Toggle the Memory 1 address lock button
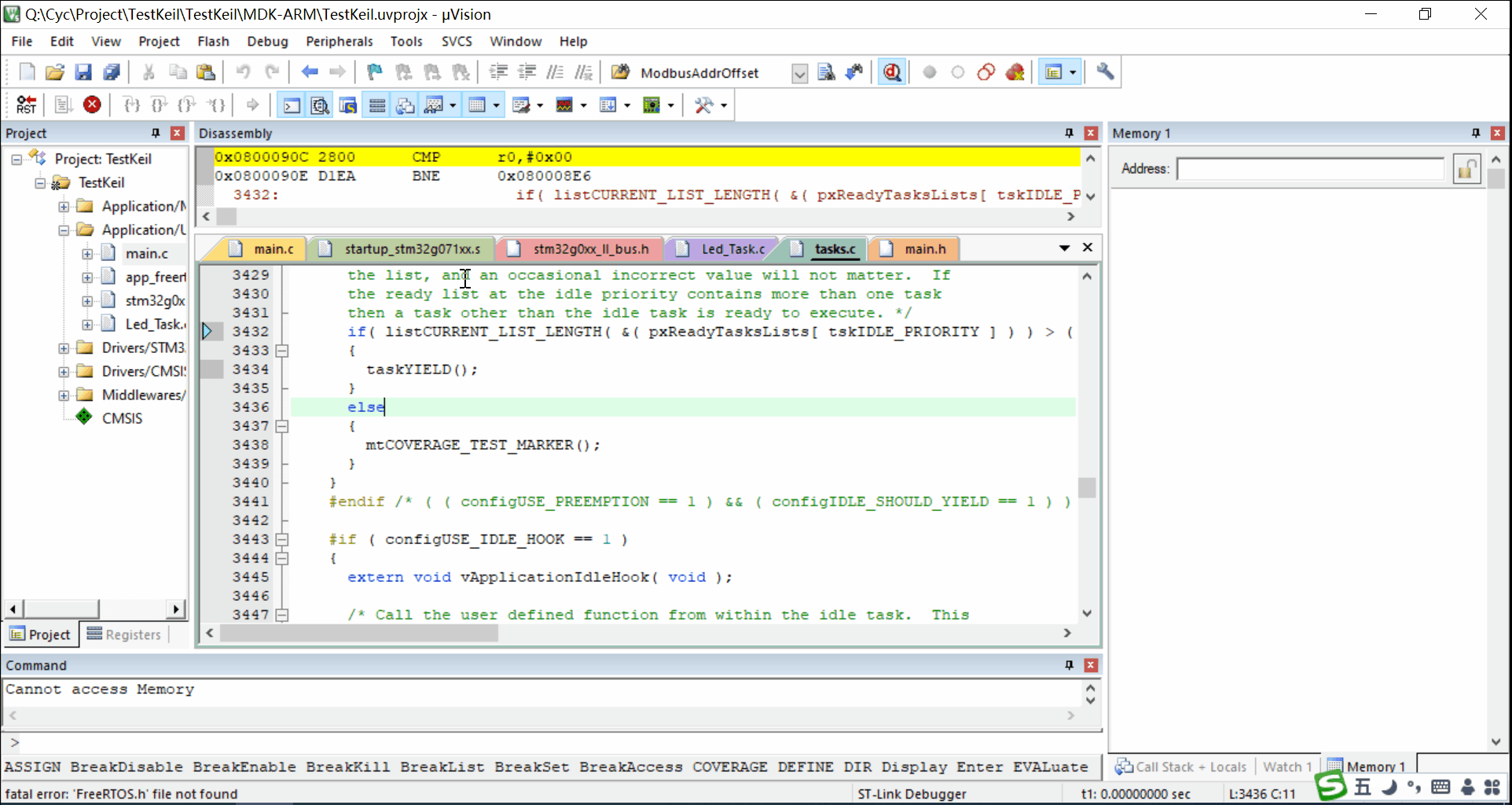 [1466, 169]
